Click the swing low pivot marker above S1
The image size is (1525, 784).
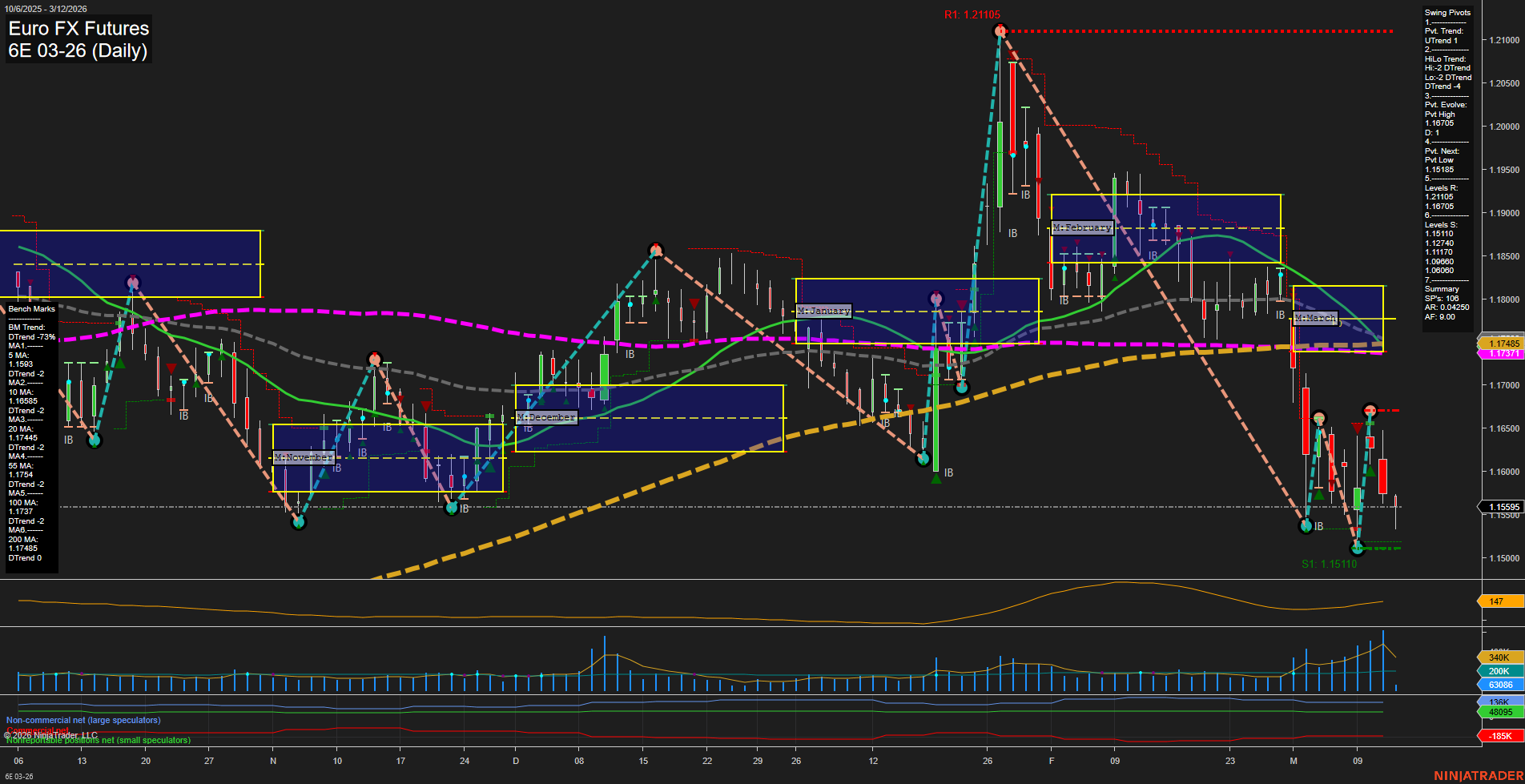(1357, 549)
